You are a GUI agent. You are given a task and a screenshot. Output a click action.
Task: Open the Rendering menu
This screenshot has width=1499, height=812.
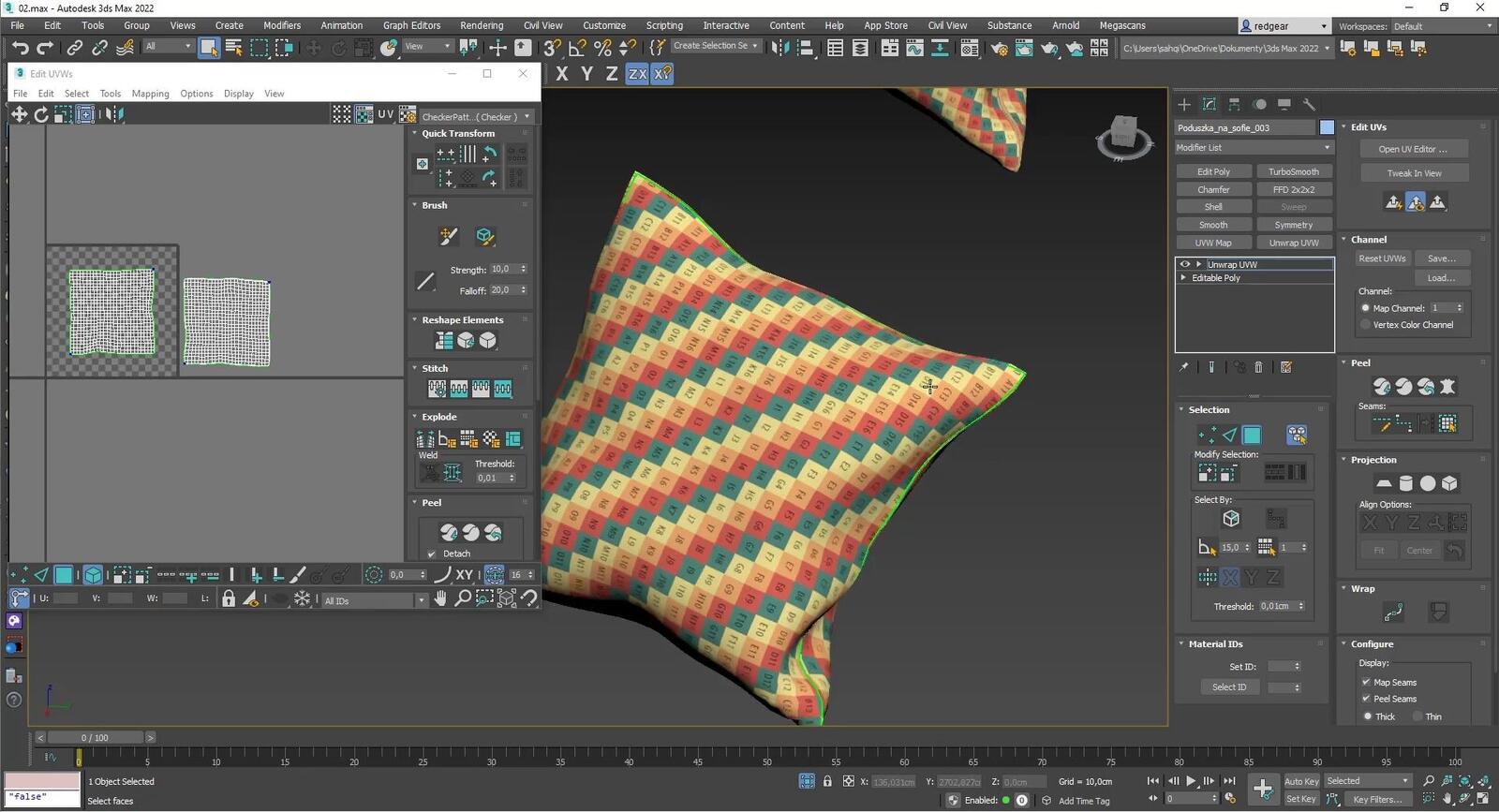tap(482, 25)
